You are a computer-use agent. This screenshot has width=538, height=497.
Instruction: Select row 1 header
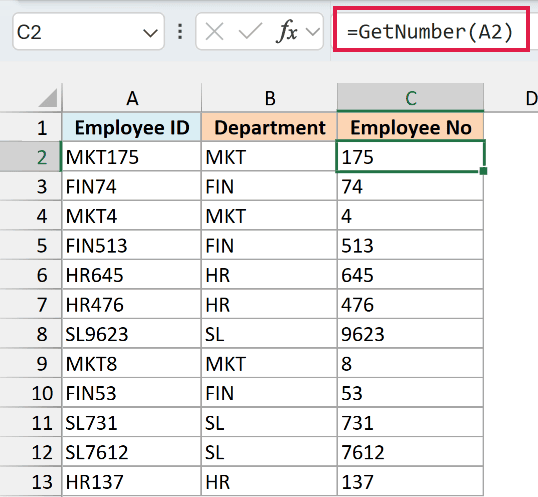coord(31,127)
